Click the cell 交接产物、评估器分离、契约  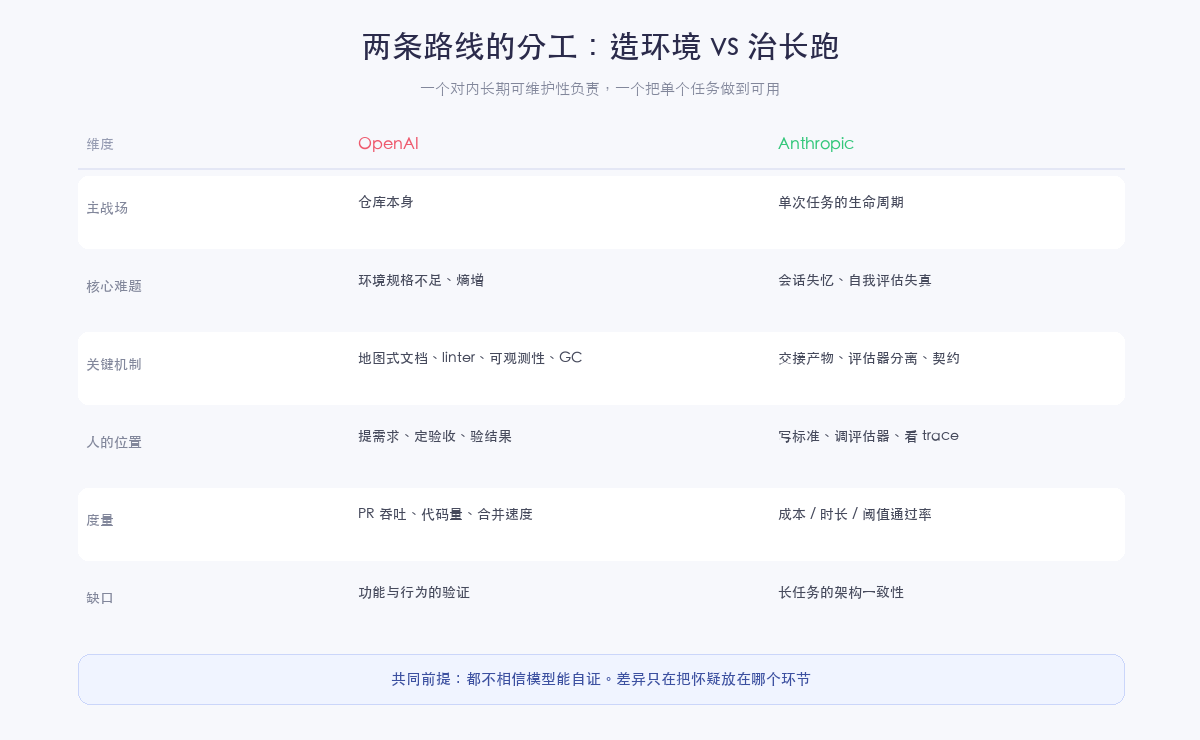tap(869, 358)
